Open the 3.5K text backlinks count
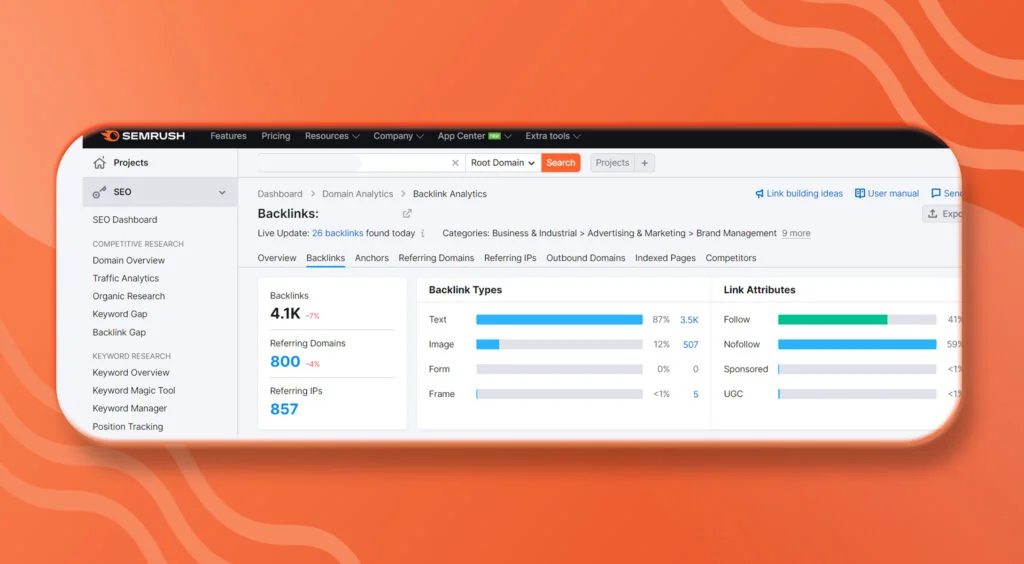 click(689, 320)
